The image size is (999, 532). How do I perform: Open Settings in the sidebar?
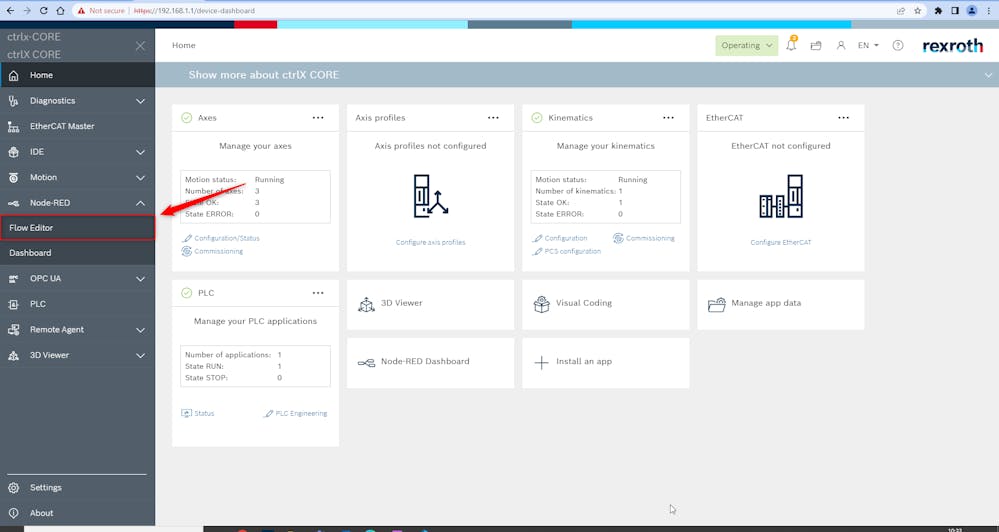[x=77, y=487]
